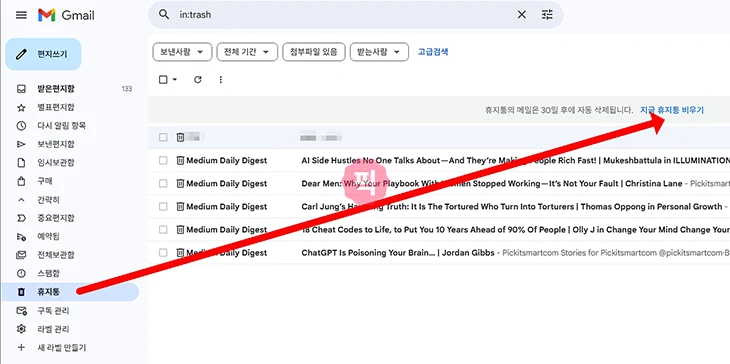This screenshot has height=364, width=730.
Task: Open the 받는사람 recipient filter dropdown
Action: (x=379, y=52)
